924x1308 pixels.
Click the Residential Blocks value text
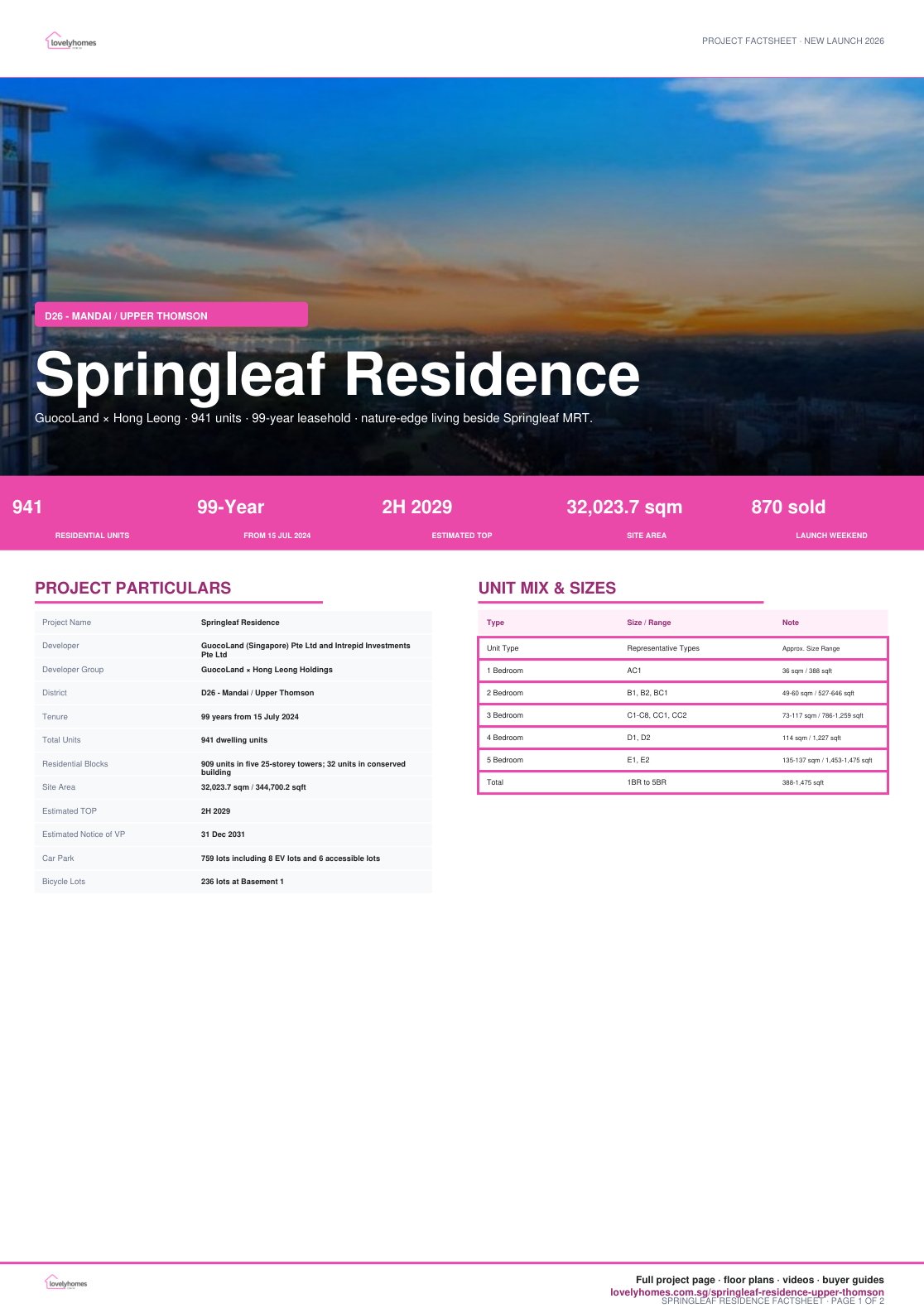(303, 768)
